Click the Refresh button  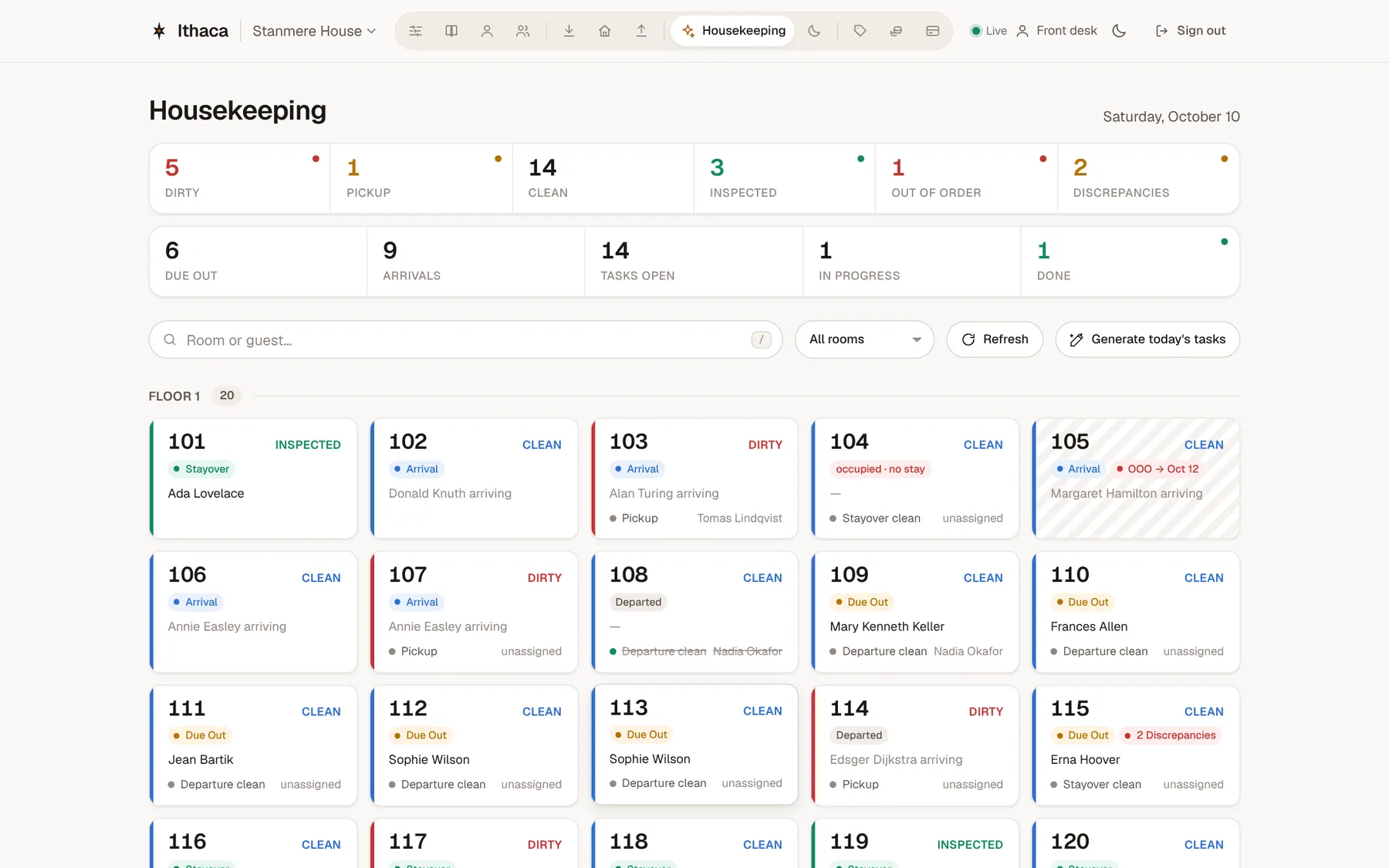point(995,339)
